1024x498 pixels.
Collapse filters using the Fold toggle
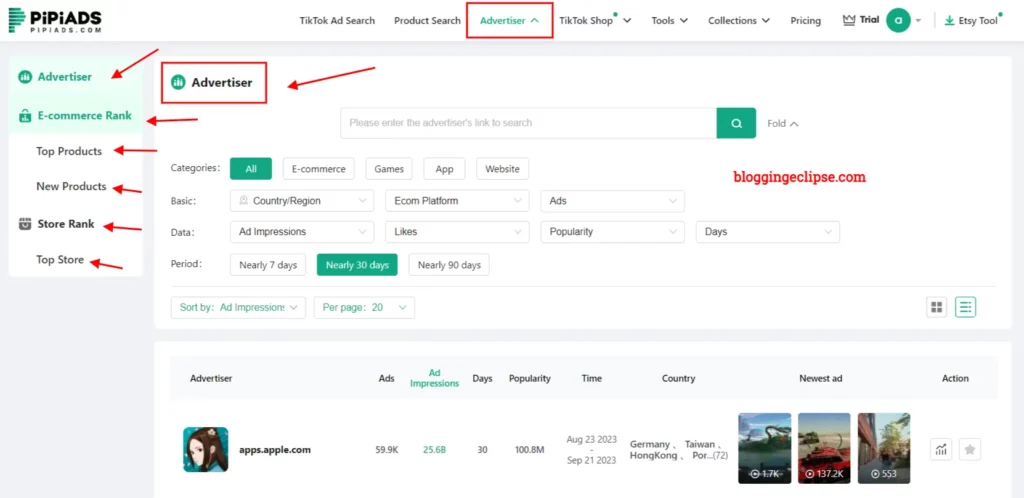coord(782,123)
